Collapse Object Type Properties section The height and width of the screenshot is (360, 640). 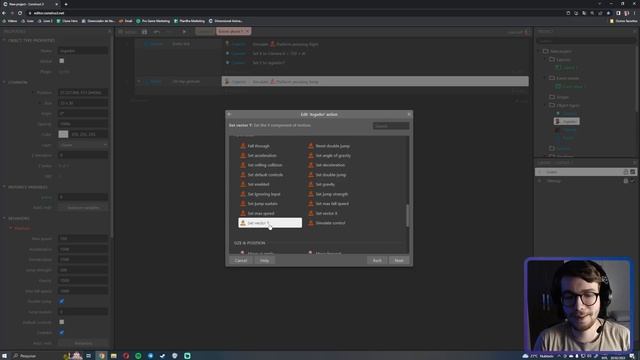click(x=4, y=40)
